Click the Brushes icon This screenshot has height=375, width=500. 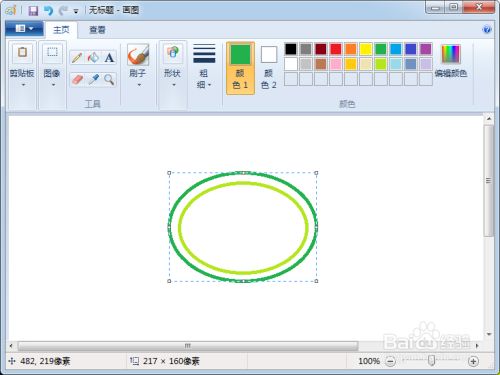pos(138,55)
